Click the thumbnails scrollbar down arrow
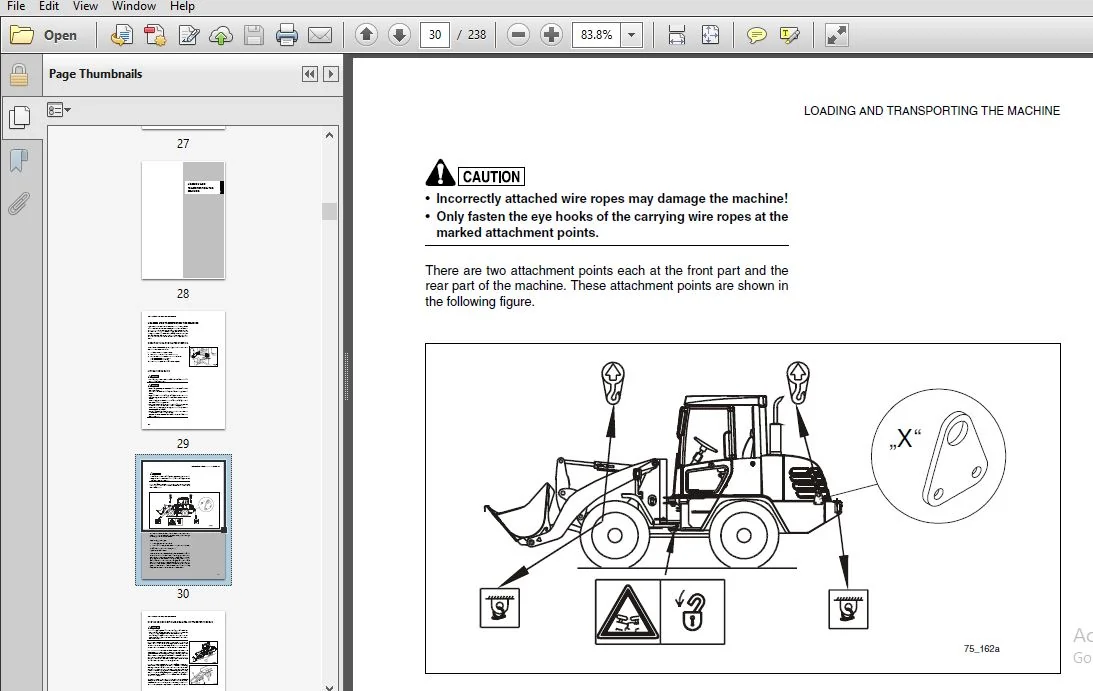Viewport: 1093px width, 691px height. click(x=329, y=687)
